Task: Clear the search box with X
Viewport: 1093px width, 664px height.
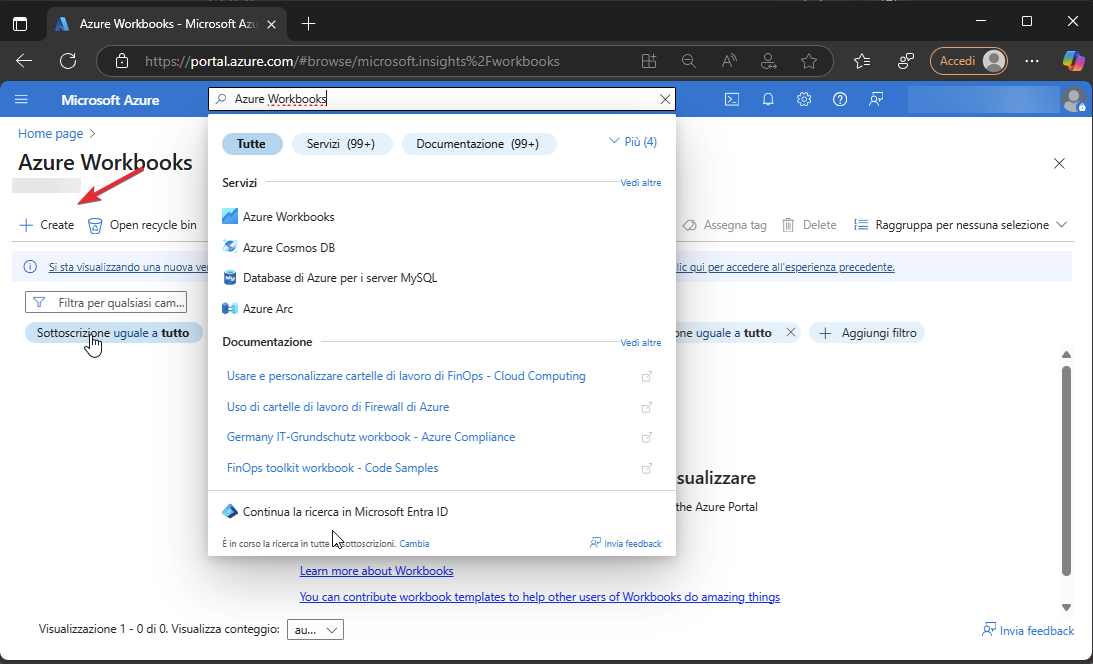Action: coord(665,99)
